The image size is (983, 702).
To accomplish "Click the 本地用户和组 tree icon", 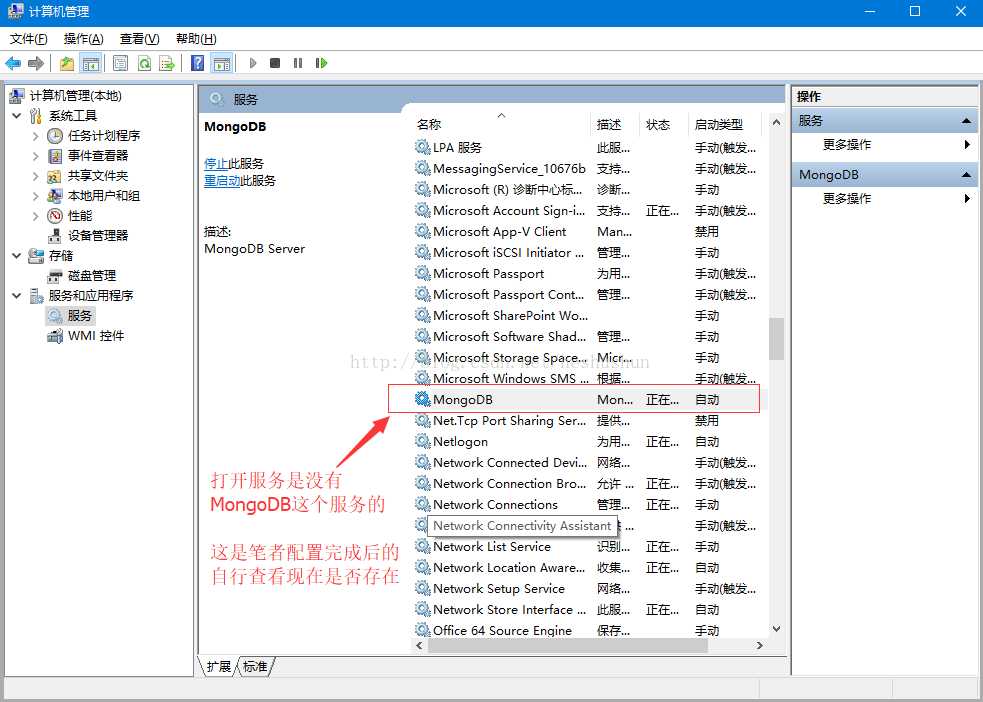I will click(x=55, y=196).
